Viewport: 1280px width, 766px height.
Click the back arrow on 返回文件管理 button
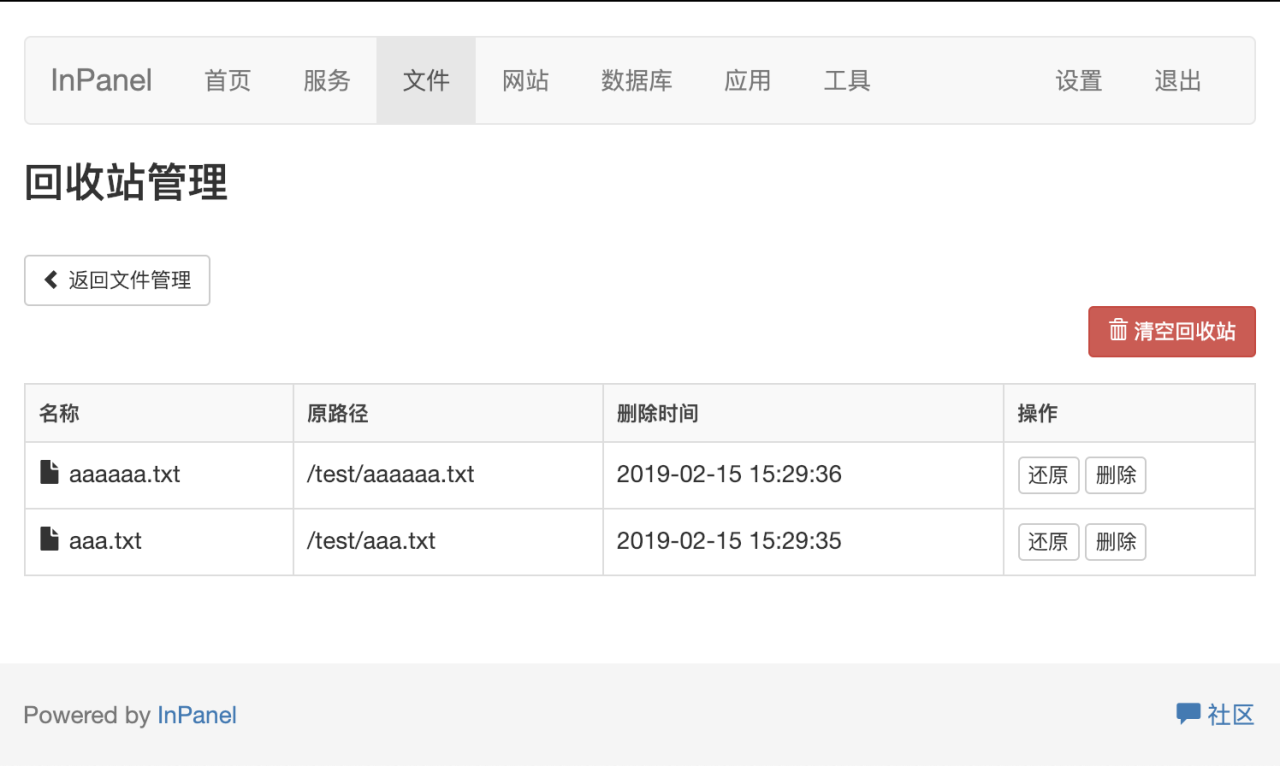(x=49, y=280)
